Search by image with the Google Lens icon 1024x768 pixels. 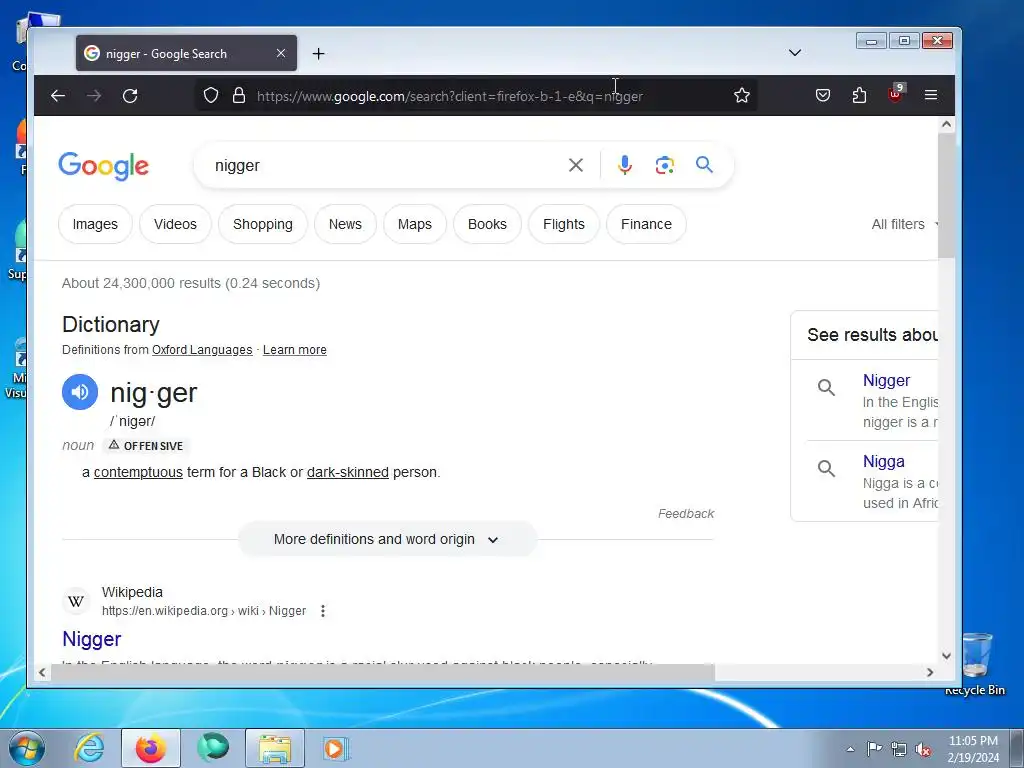[x=665, y=165]
